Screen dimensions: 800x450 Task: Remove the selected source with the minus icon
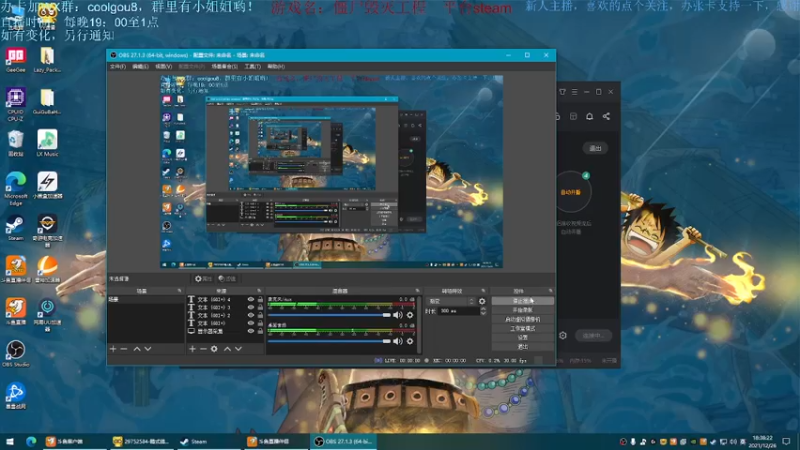tap(203, 349)
